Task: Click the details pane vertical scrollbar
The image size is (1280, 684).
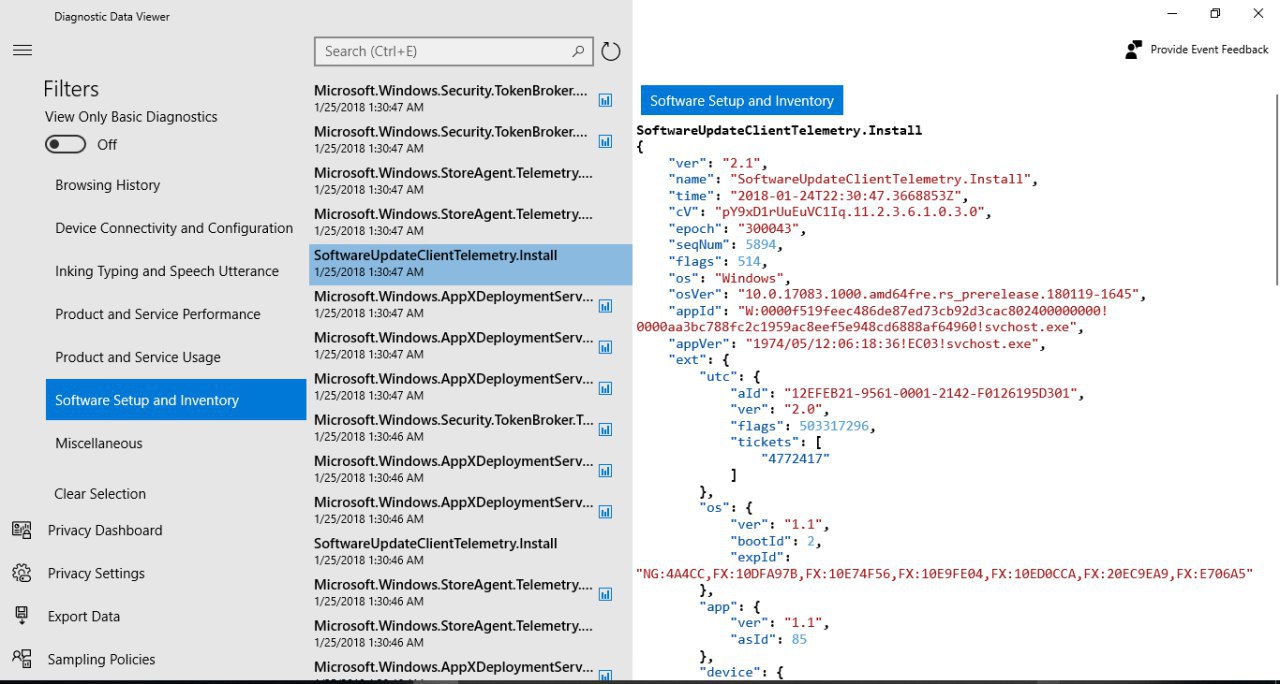Action: [1276, 190]
